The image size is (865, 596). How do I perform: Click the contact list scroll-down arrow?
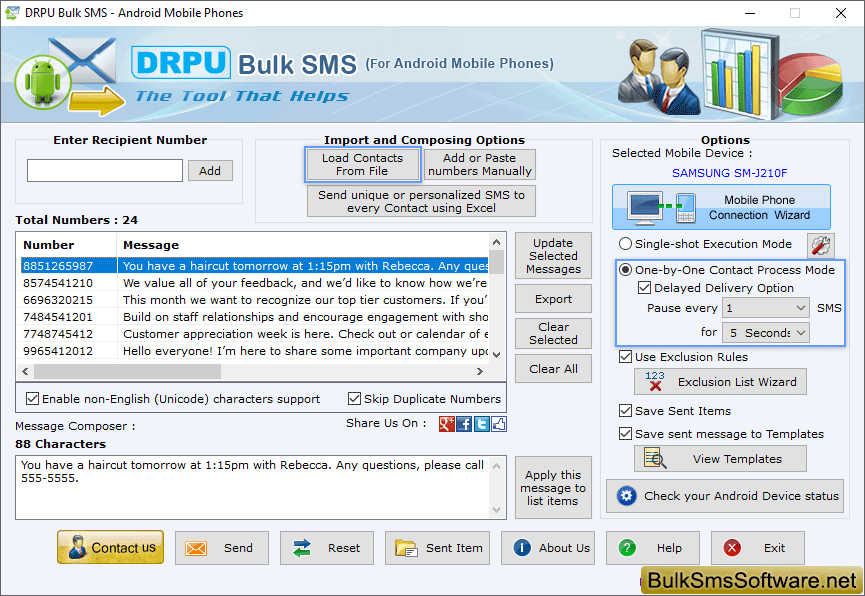point(496,354)
